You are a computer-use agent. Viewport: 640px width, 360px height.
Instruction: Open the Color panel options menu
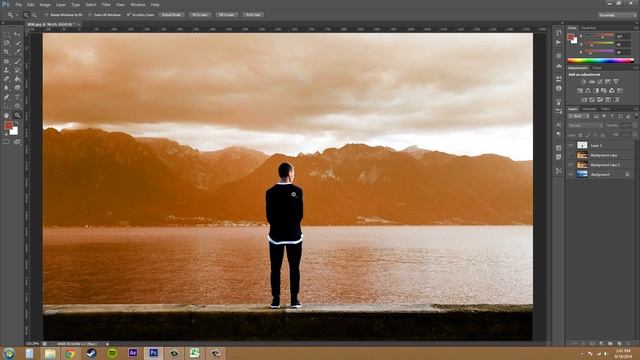pyautogui.click(x=636, y=28)
